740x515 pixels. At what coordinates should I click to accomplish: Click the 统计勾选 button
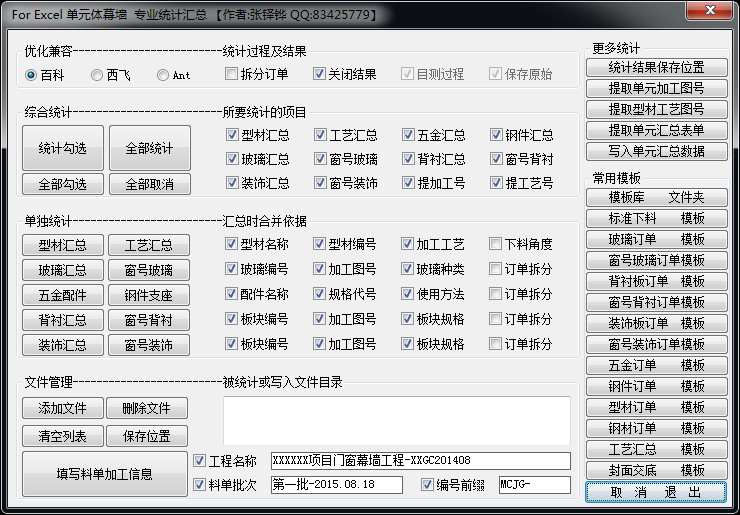pyautogui.click(x=62, y=148)
